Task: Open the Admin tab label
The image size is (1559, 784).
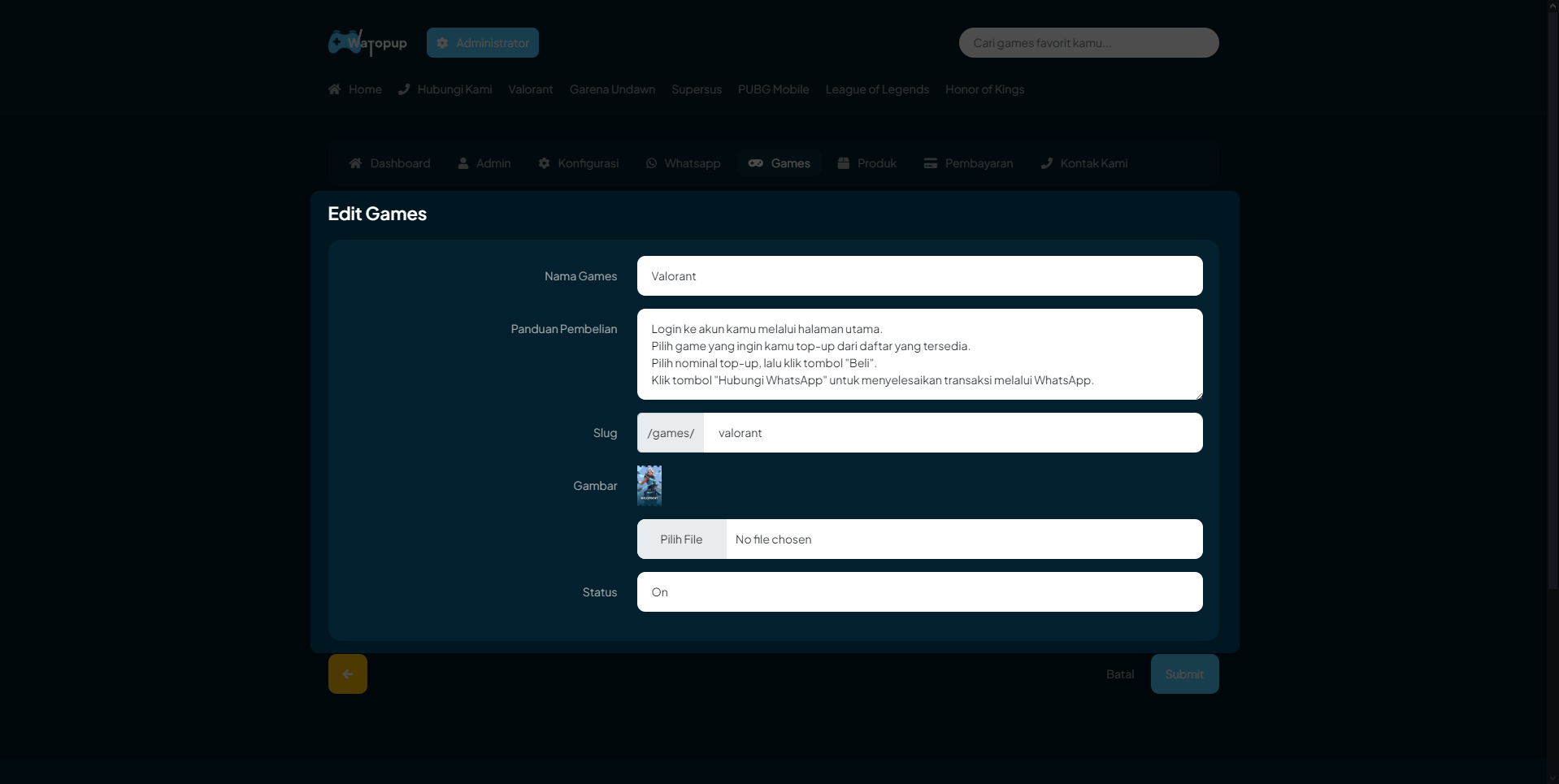Action: tap(493, 163)
